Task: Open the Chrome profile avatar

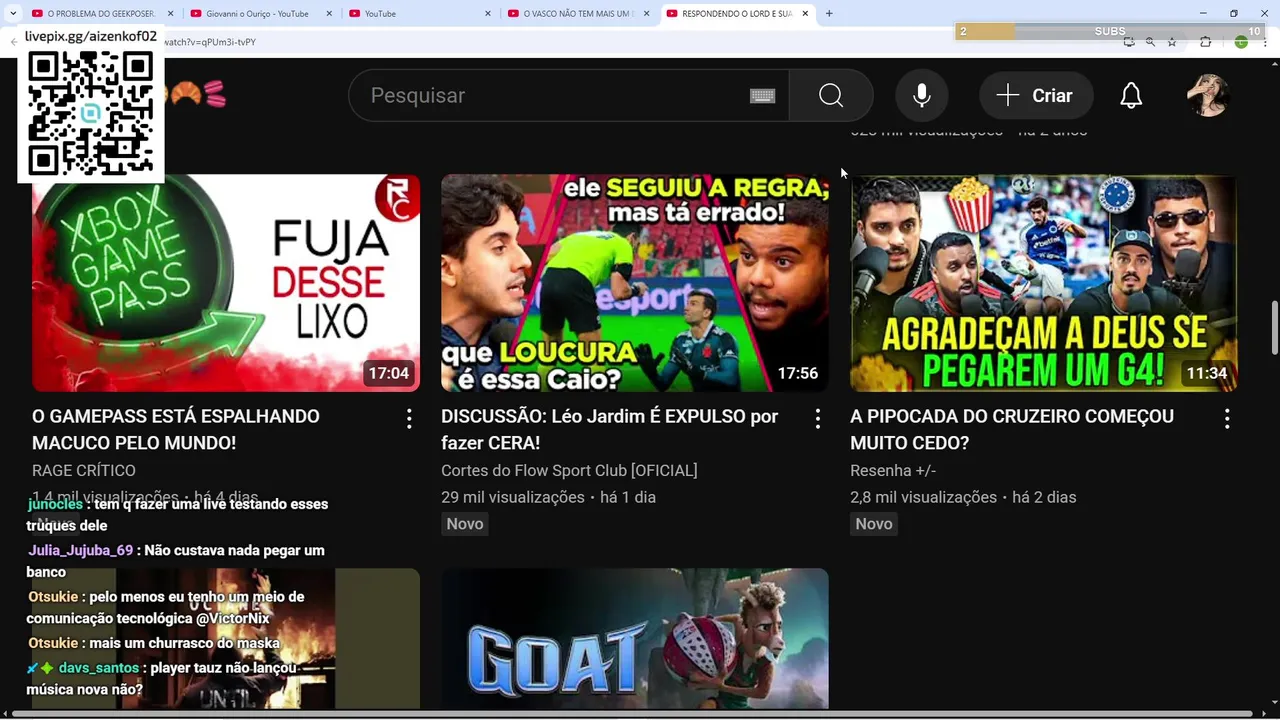Action: [1241, 42]
